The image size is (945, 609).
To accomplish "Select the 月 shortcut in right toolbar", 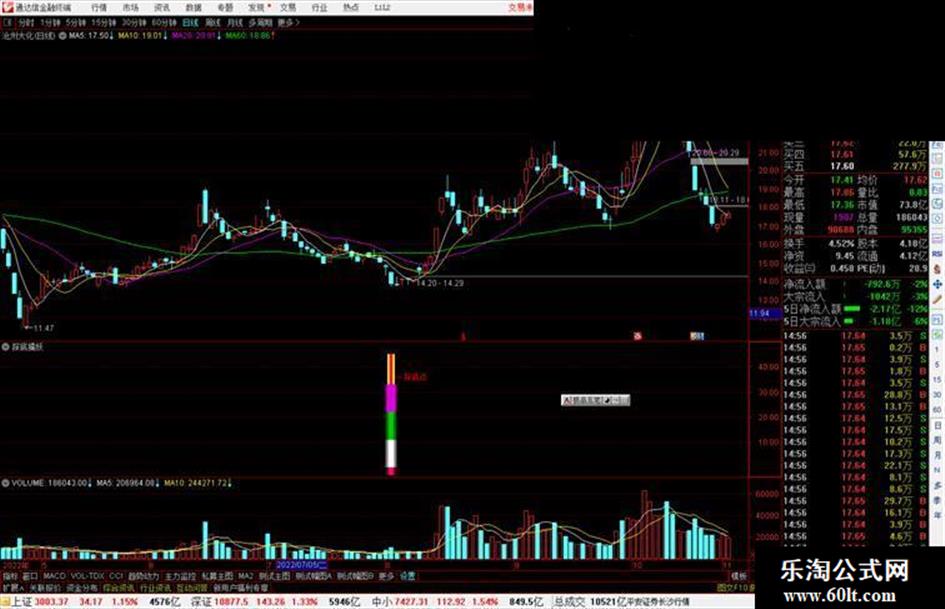I will pyautogui.click(x=938, y=455).
